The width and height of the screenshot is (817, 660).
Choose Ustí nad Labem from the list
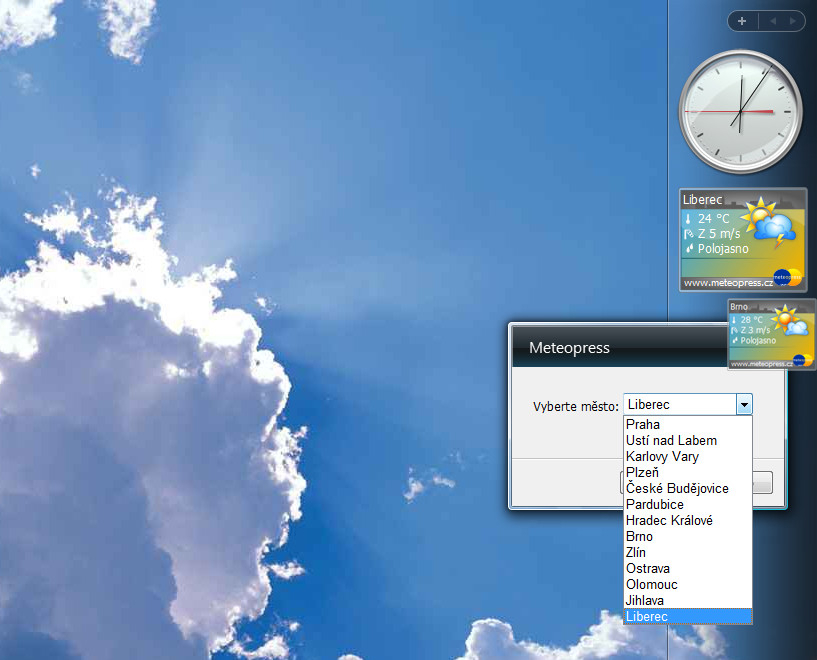point(688,440)
